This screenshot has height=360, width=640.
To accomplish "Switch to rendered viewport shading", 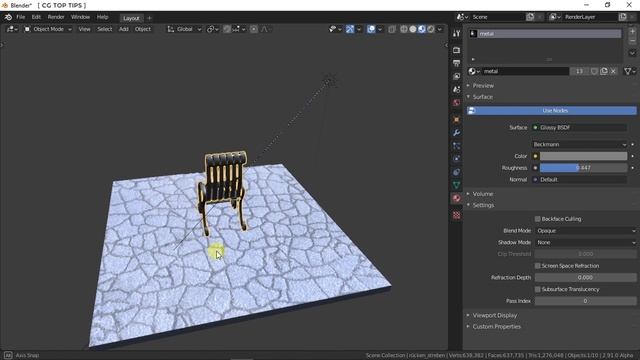I will (431, 29).
